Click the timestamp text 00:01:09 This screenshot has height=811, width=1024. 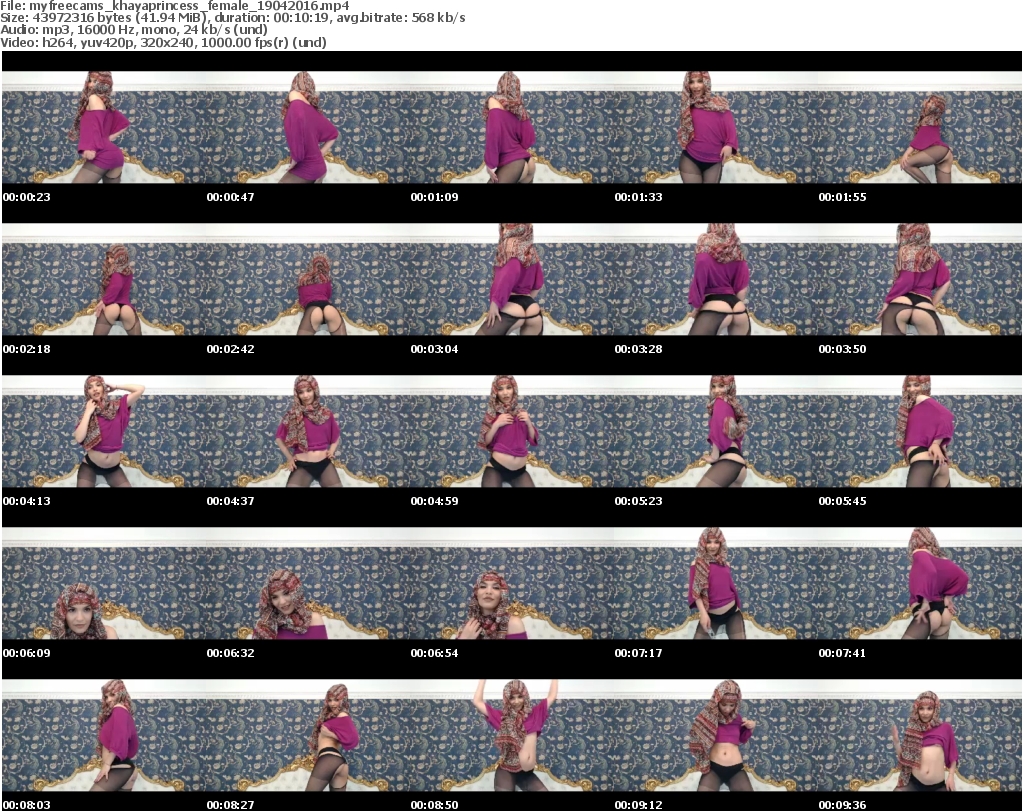[434, 197]
